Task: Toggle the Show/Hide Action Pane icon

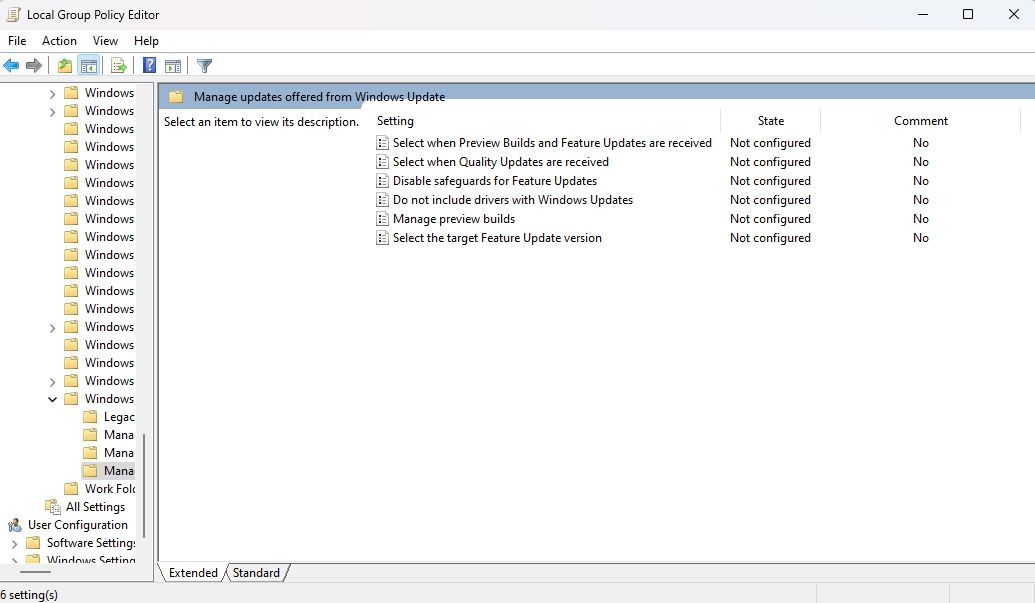Action: (x=174, y=65)
